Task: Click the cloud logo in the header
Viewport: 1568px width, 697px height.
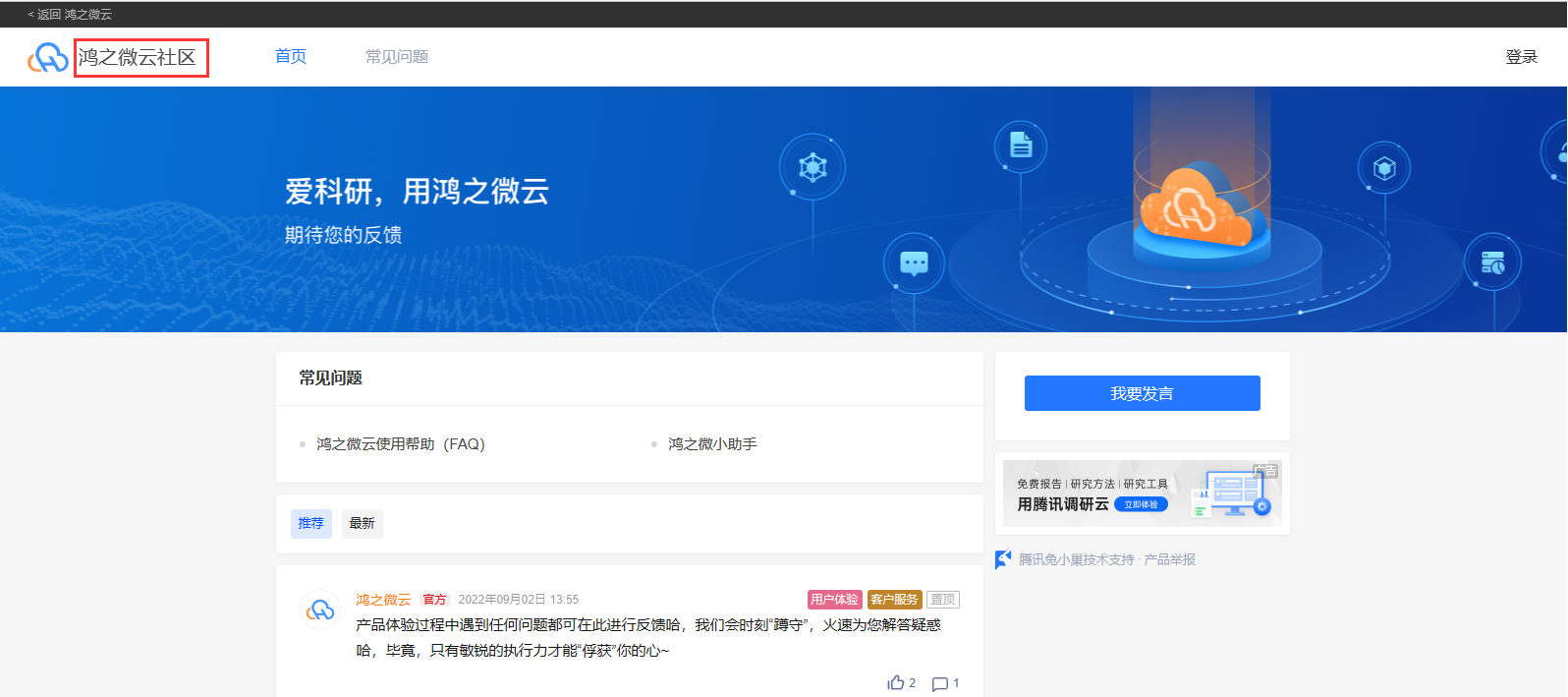Action: click(x=47, y=58)
